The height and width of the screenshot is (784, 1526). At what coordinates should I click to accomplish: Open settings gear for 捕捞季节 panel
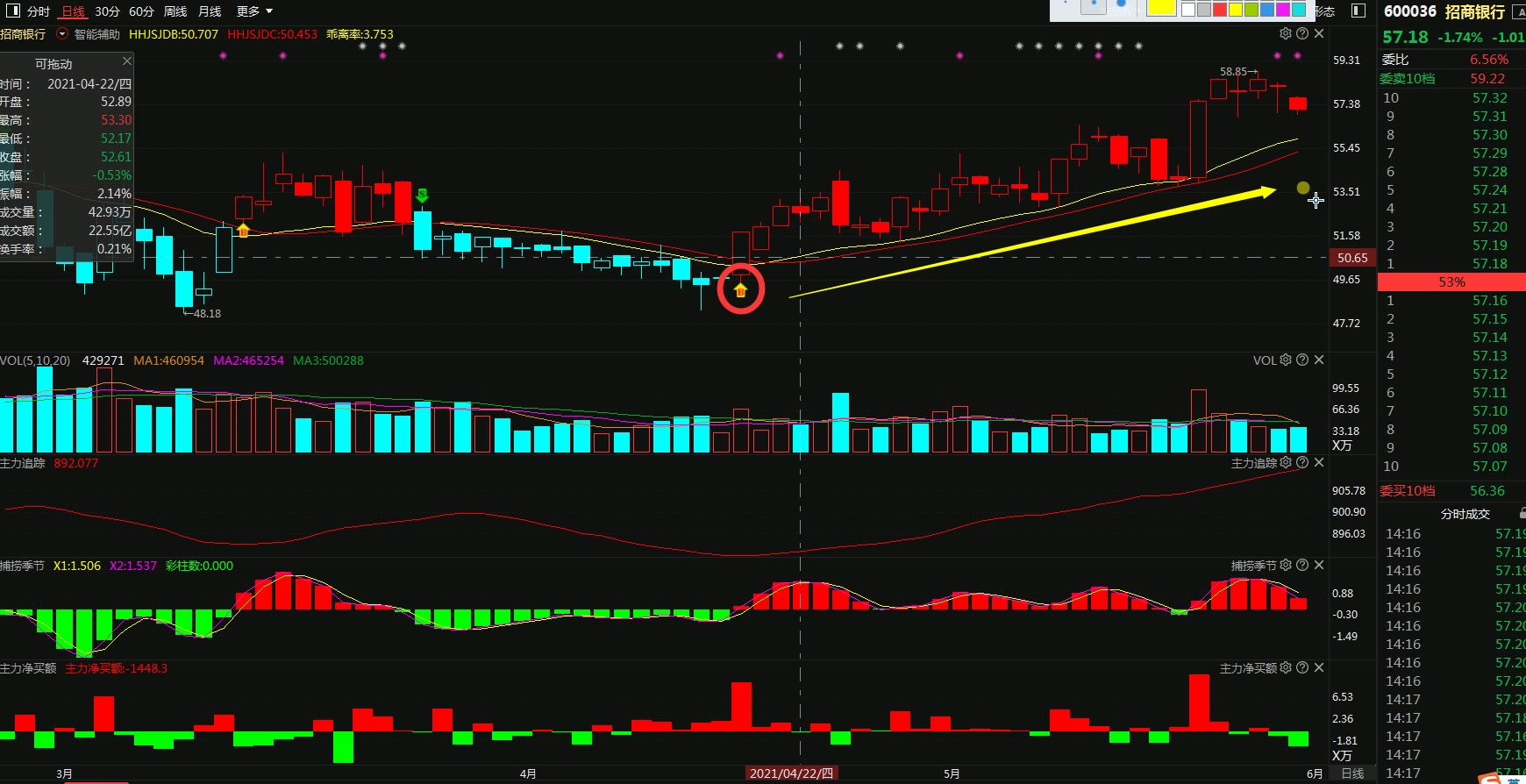click(1286, 565)
